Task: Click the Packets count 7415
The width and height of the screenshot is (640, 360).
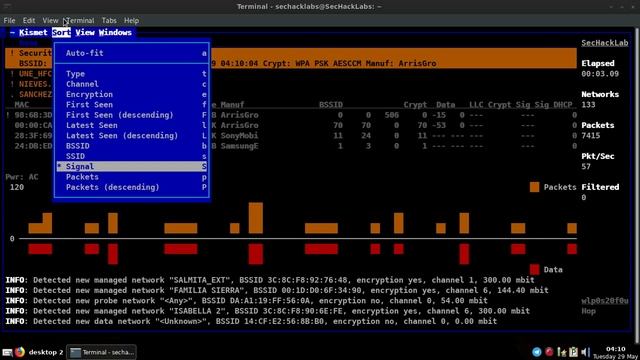Action: click(591, 136)
